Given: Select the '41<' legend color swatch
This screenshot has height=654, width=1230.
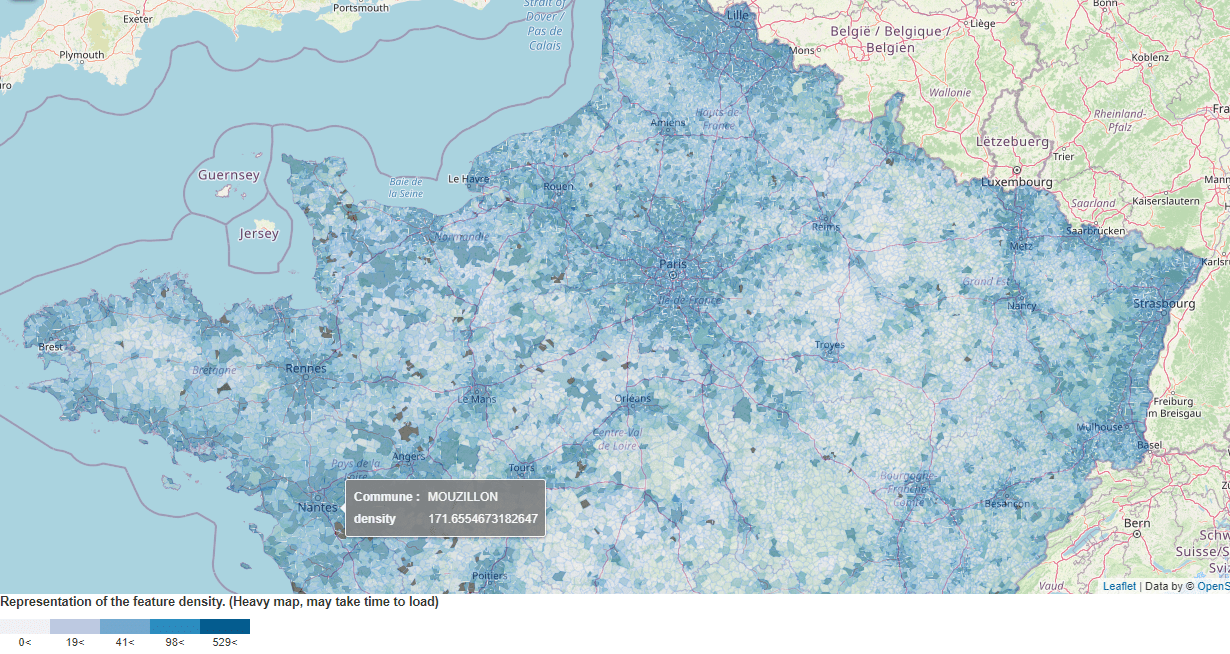Looking at the screenshot, I should pyautogui.click(x=123, y=626).
